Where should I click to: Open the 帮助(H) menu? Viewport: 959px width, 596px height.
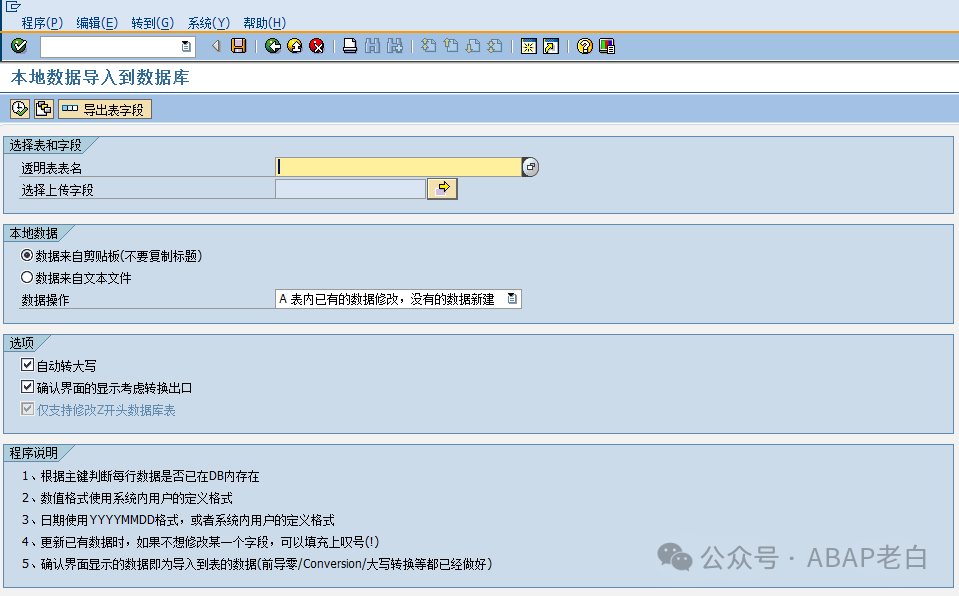pos(264,23)
